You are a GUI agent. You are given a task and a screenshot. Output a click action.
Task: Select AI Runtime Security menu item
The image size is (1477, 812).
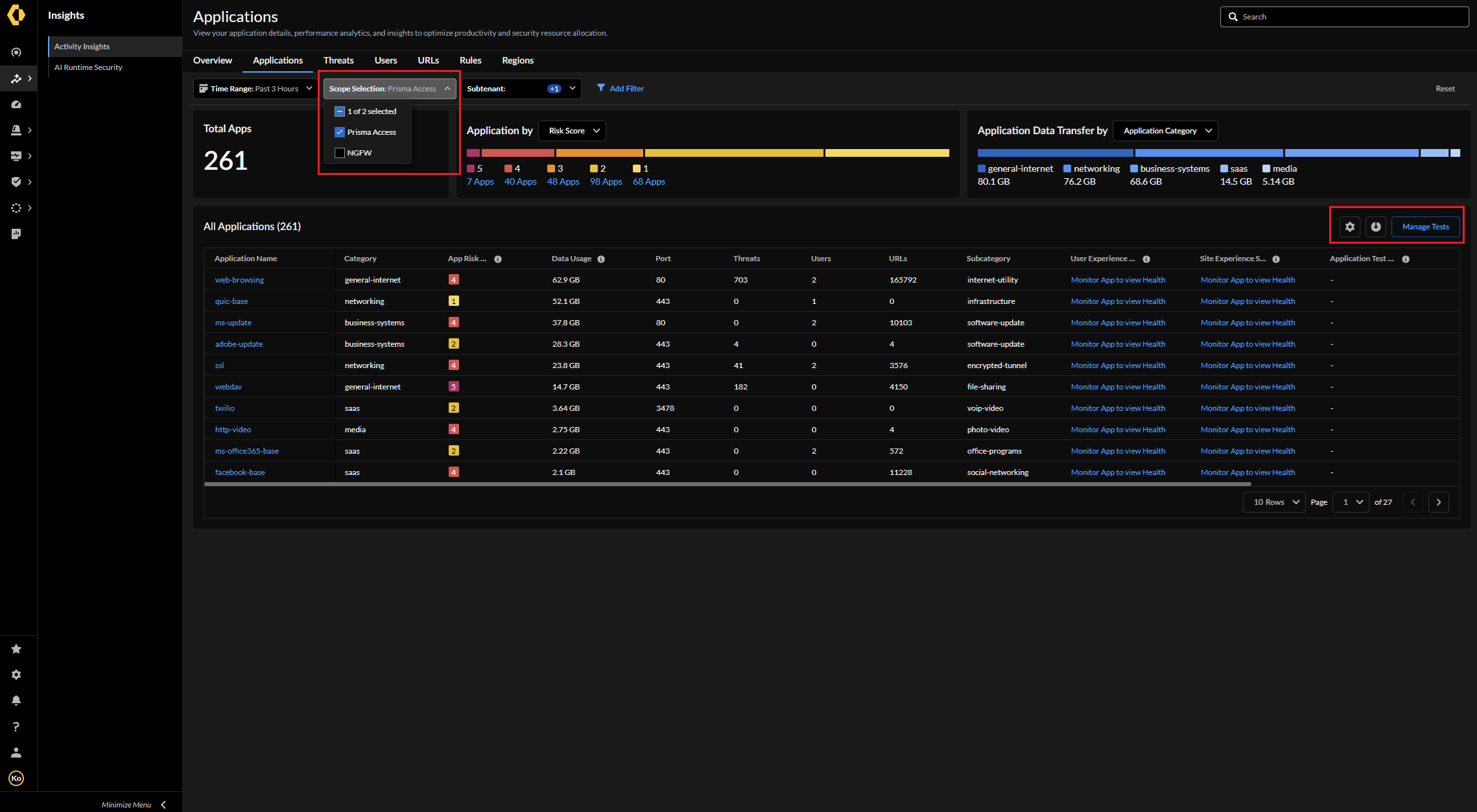[88, 67]
